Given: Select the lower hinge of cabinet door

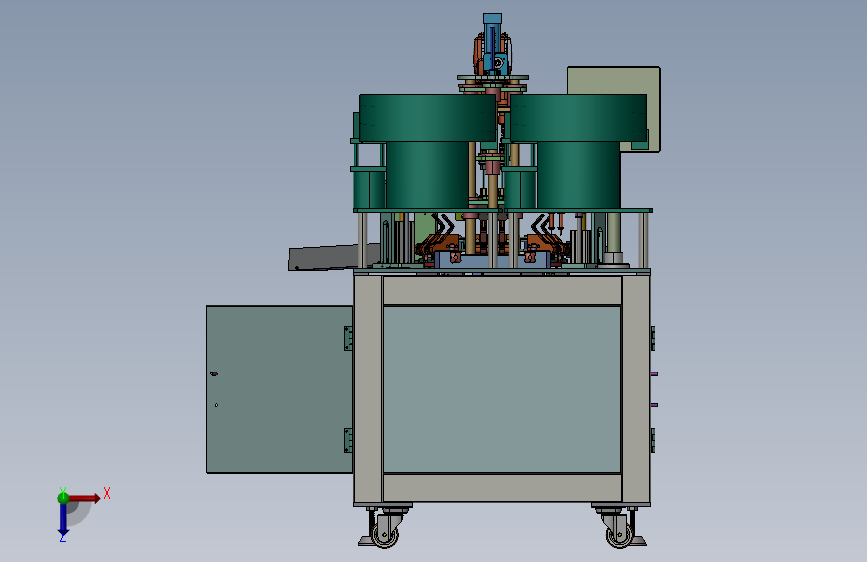Looking at the screenshot, I should (348, 440).
